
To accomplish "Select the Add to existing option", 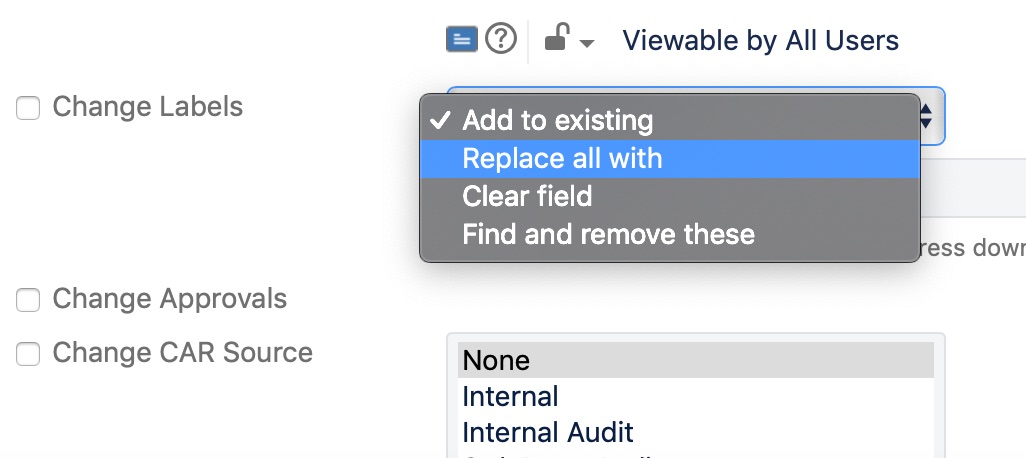I will [557, 122].
